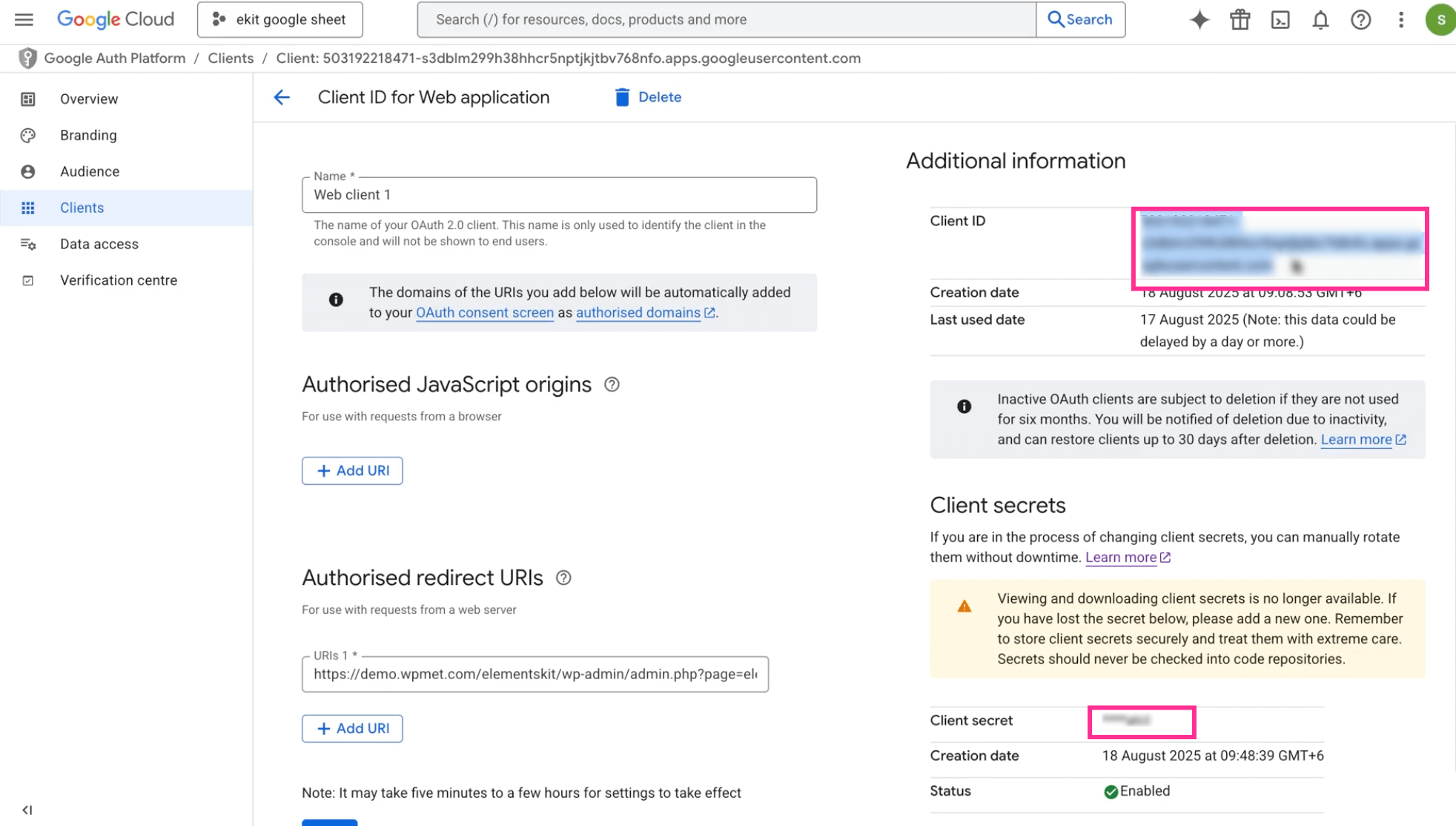The width and height of the screenshot is (1456, 826).
Task: Click the Clients grid icon
Action: click(28, 208)
